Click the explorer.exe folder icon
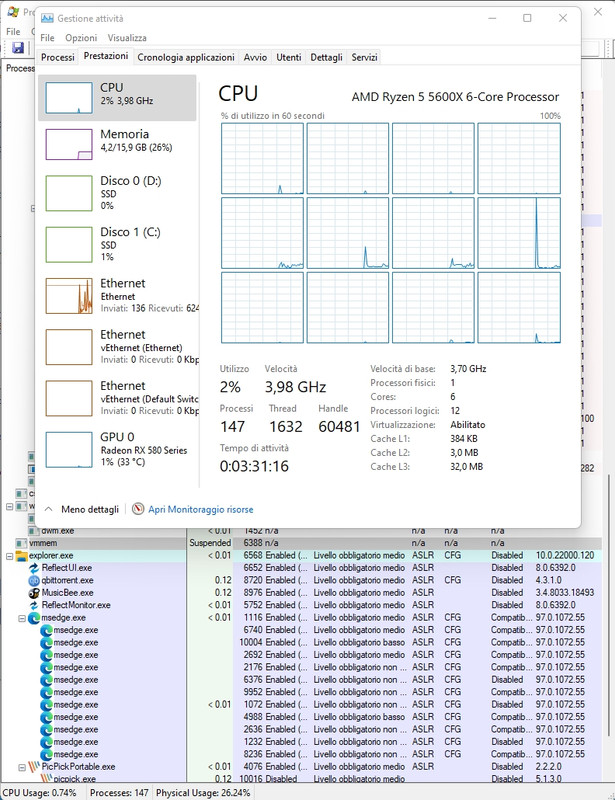 (x=21, y=556)
